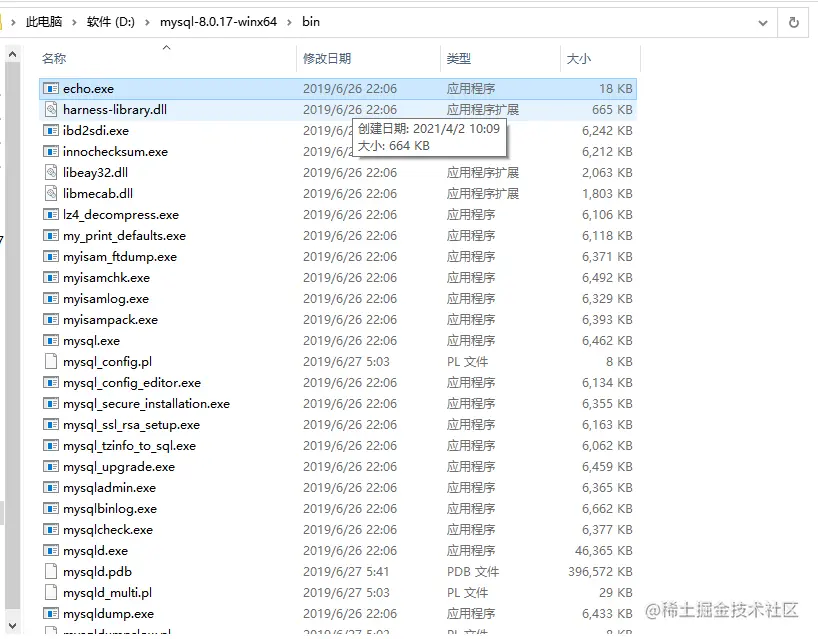Screen dimensions: 818x639
Task: Click the 396,572 KB size value
Action: click(x=600, y=572)
